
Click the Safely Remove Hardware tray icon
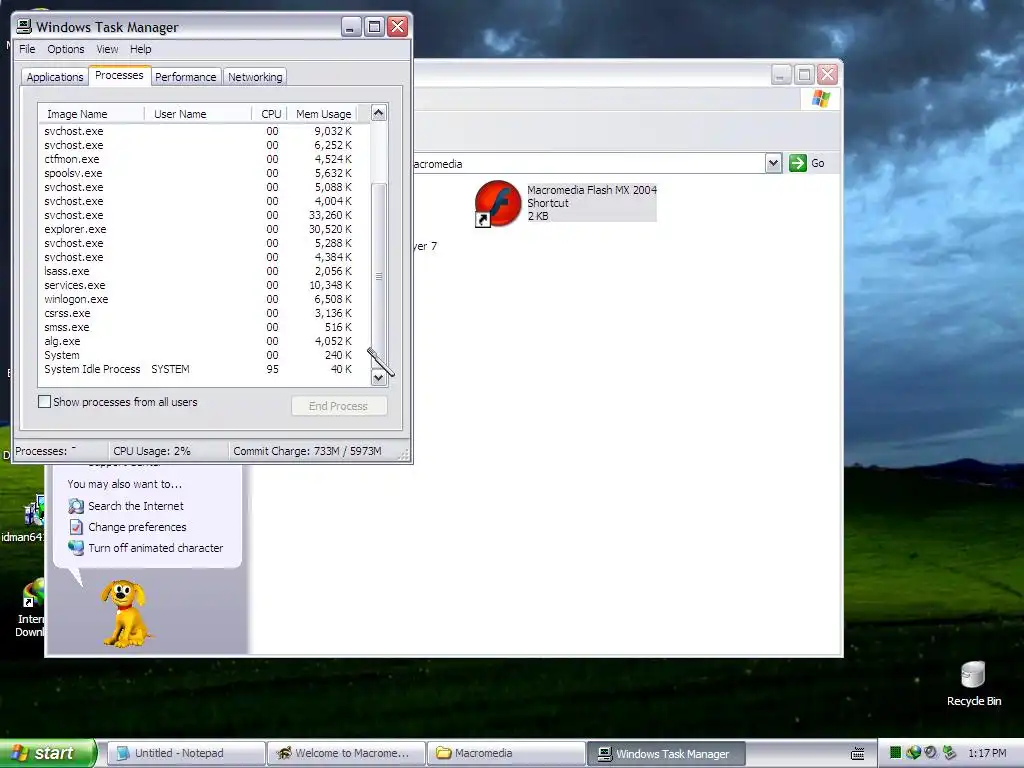949,753
